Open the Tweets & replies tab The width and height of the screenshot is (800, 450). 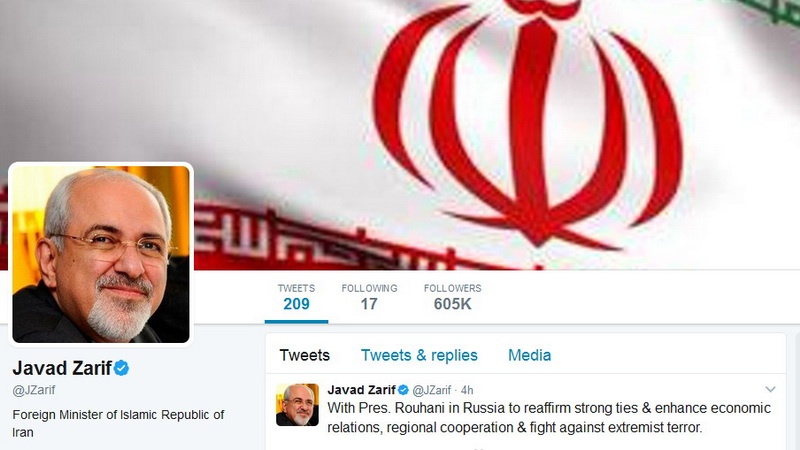pyautogui.click(x=419, y=355)
